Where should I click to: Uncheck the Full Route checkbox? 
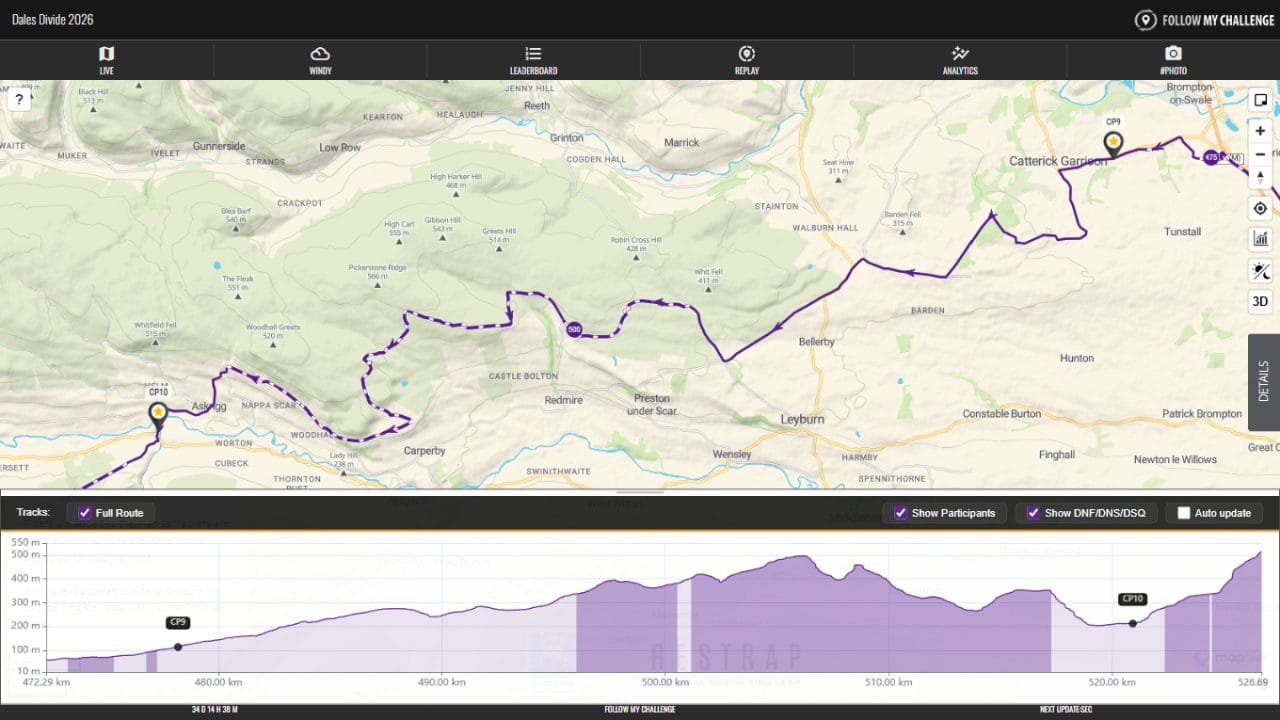[85, 513]
